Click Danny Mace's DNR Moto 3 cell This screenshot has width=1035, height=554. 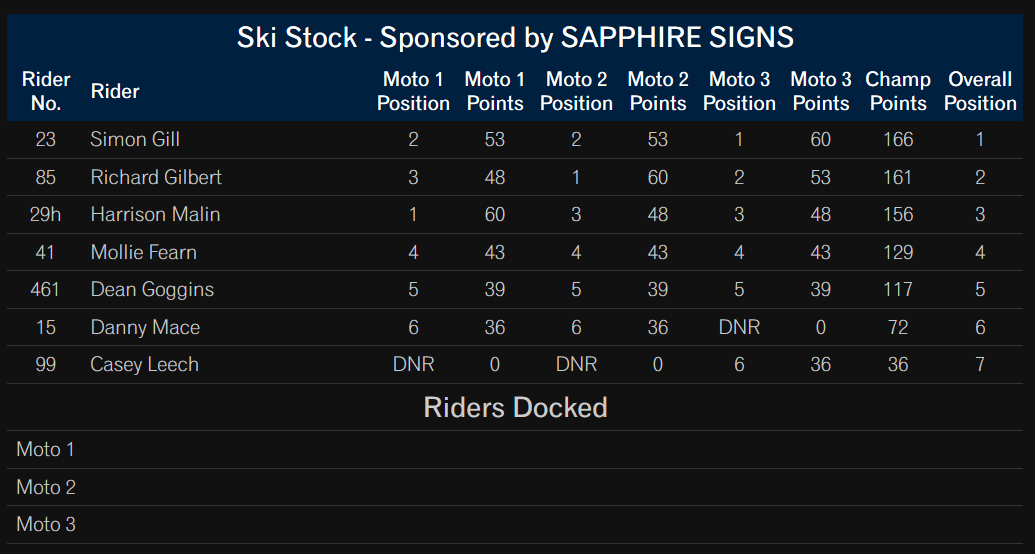(x=739, y=327)
